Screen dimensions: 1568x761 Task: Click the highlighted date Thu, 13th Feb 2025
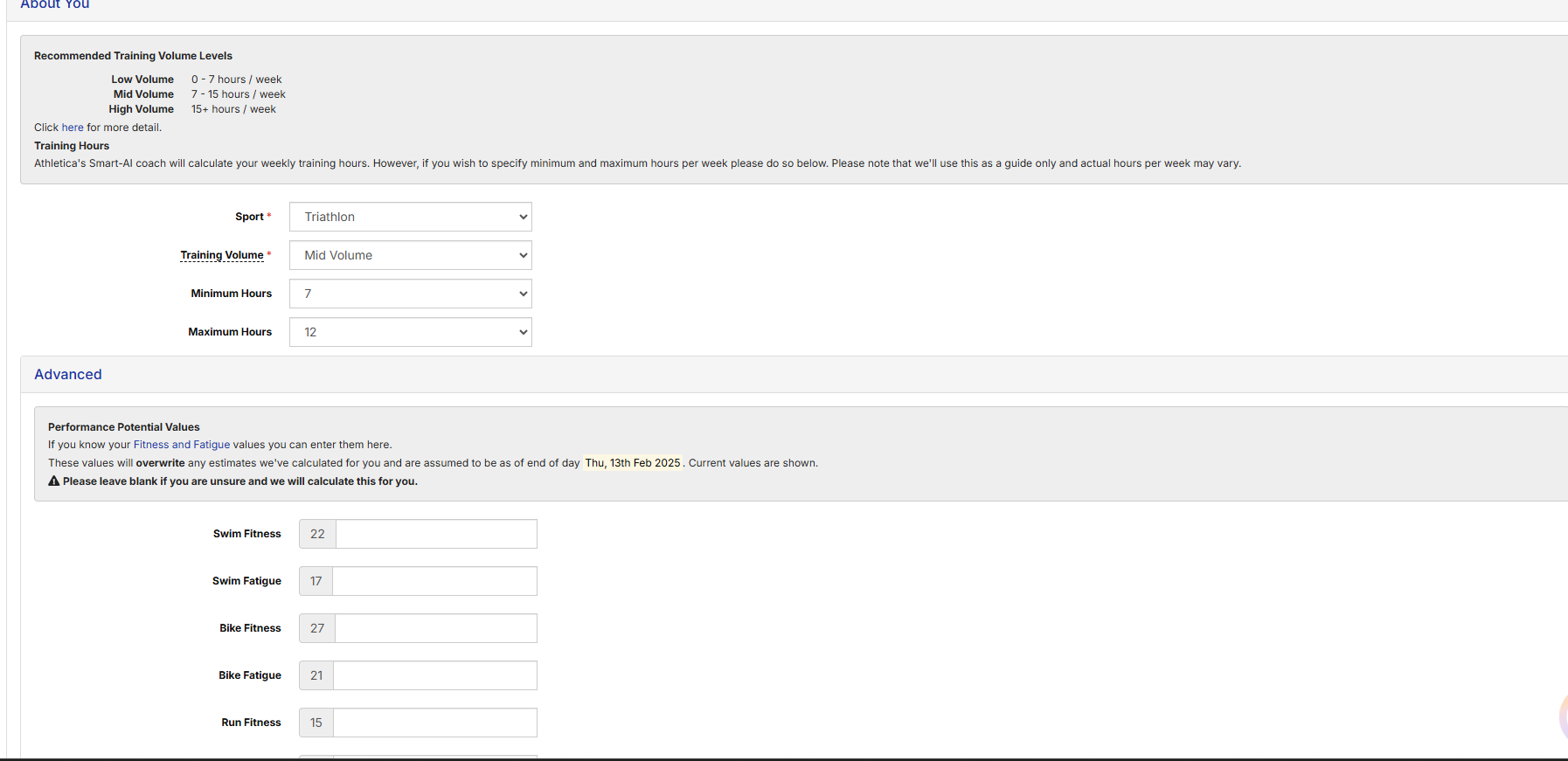point(632,463)
